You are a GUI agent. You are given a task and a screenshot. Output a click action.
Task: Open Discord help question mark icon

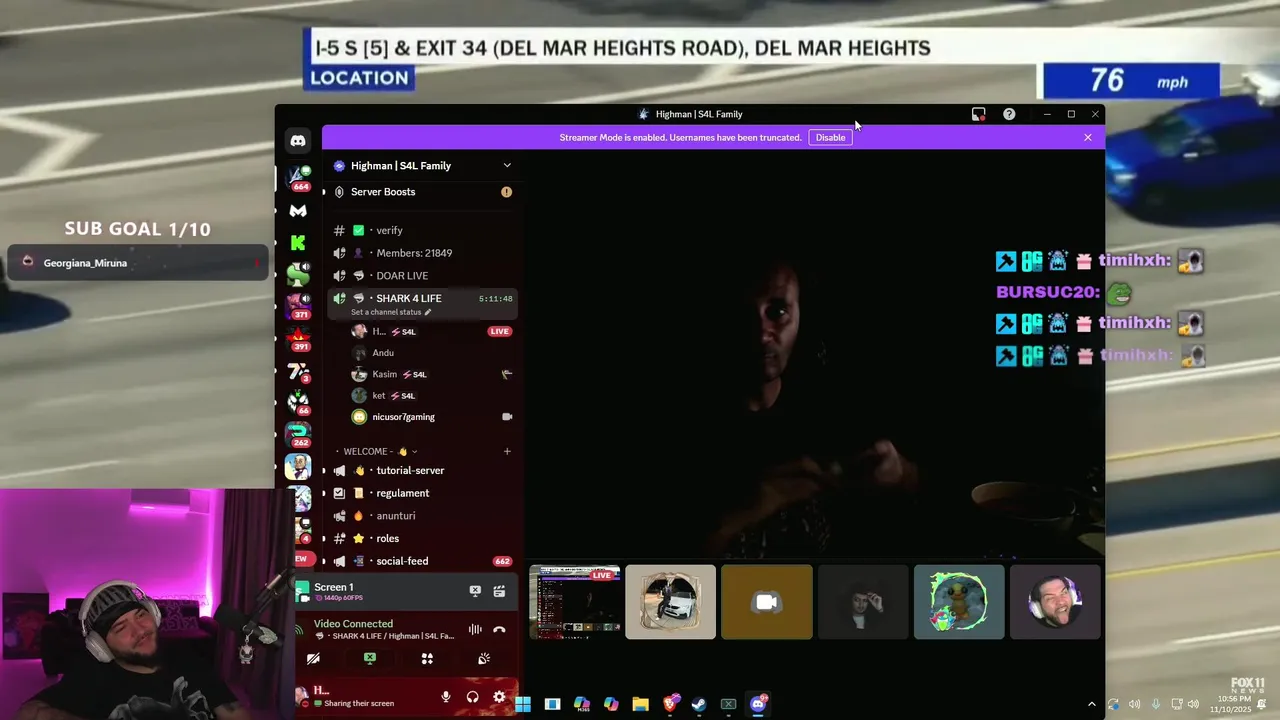1009,114
